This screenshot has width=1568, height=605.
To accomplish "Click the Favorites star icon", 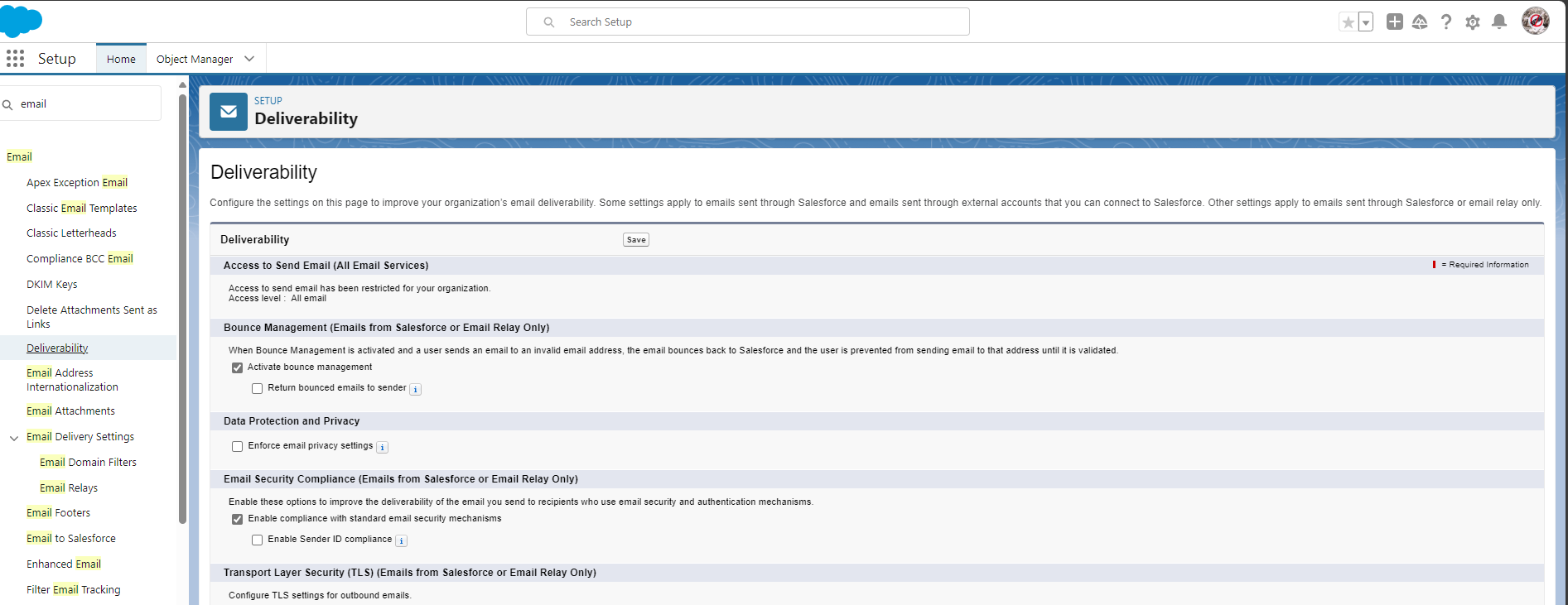I will pyautogui.click(x=1348, y=22).
